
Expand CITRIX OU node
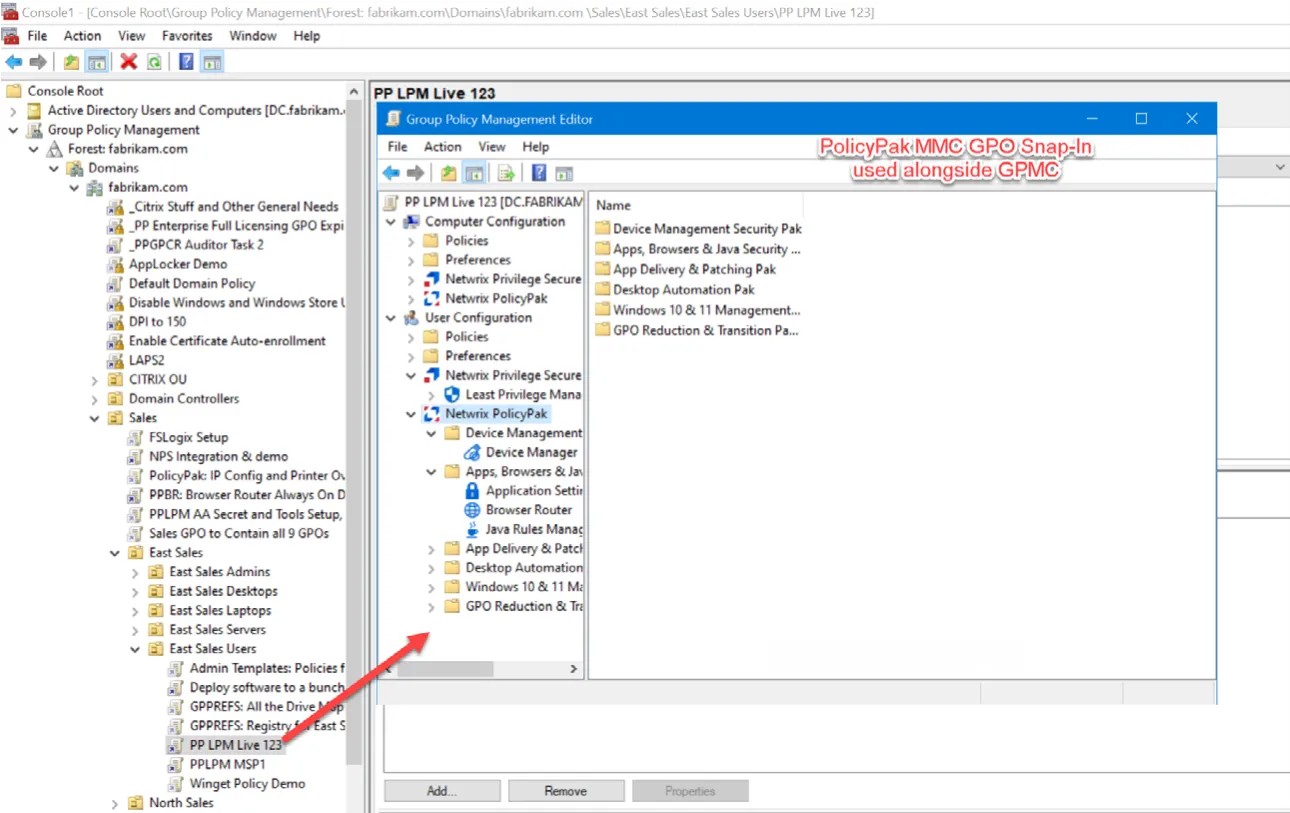pos(95,380)
